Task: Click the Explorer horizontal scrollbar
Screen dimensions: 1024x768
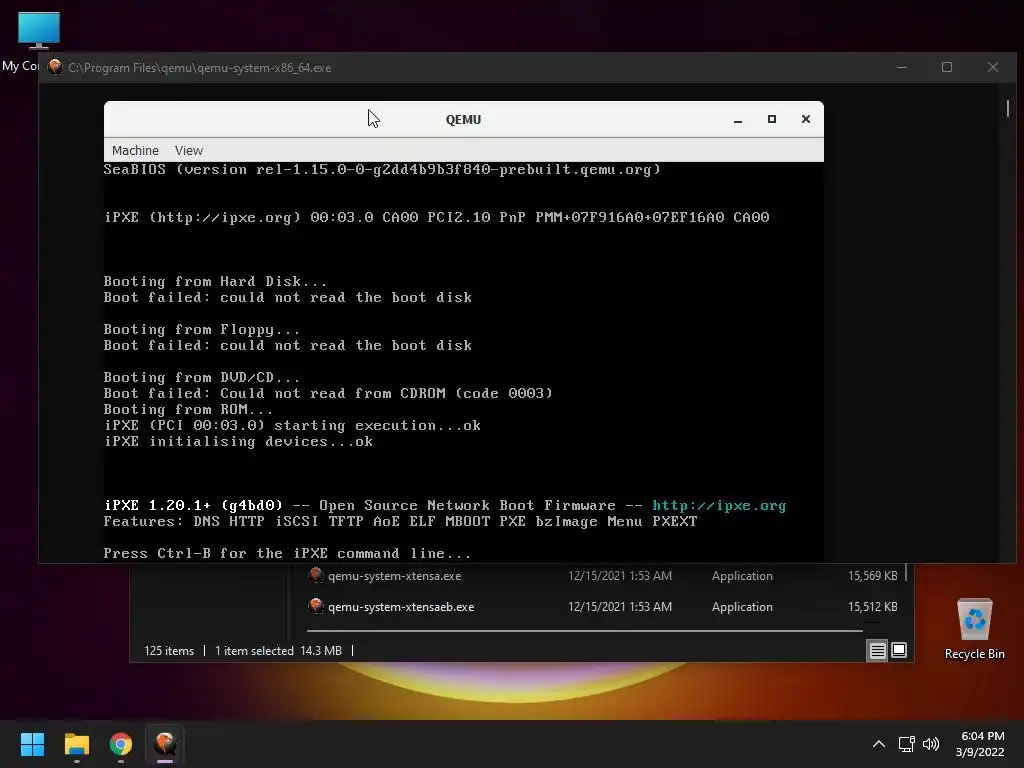Action: tap(584, 631)
